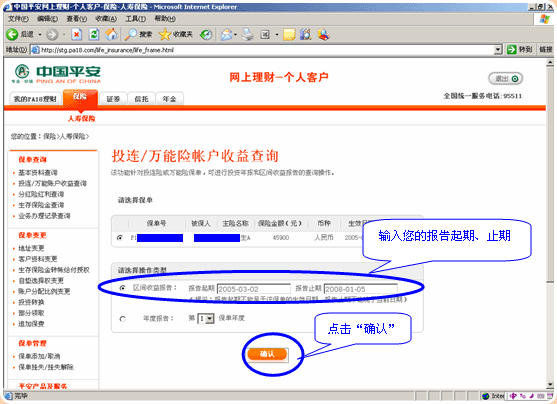The image size is (557, 404).
Task: Click the 报告起期 date field
Action: point(254,289)
